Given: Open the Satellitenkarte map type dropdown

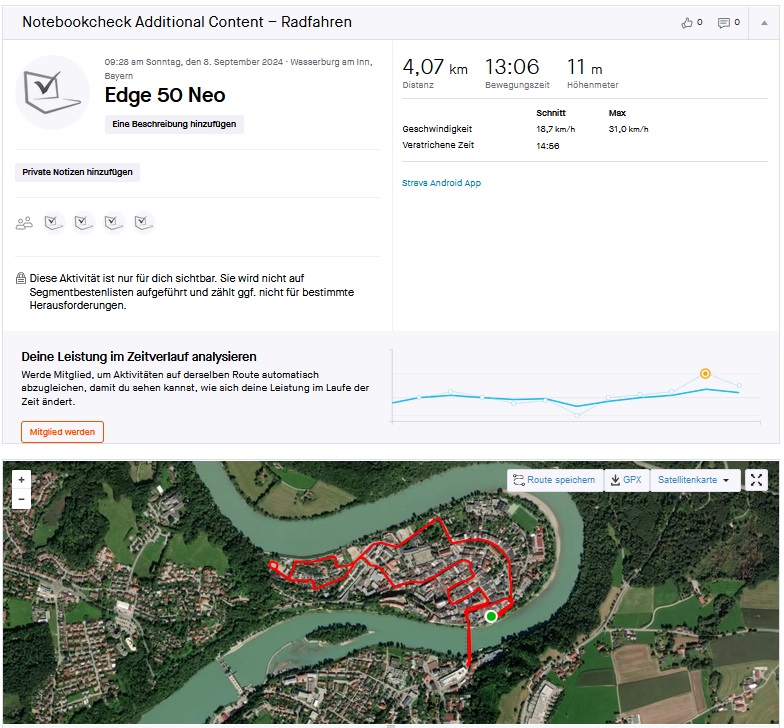Looking at the screenshot, I should [x=694, y=480].
